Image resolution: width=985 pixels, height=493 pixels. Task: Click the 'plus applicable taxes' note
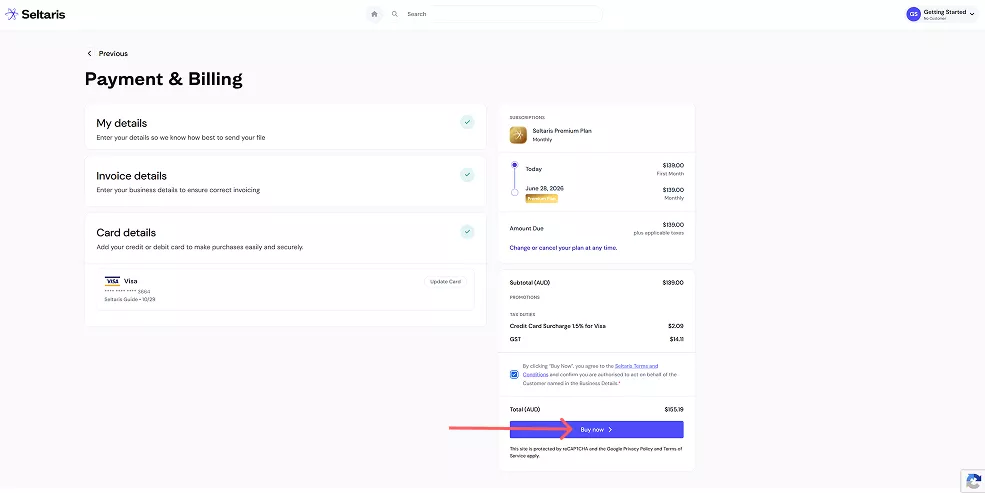(x=658, y=233)
